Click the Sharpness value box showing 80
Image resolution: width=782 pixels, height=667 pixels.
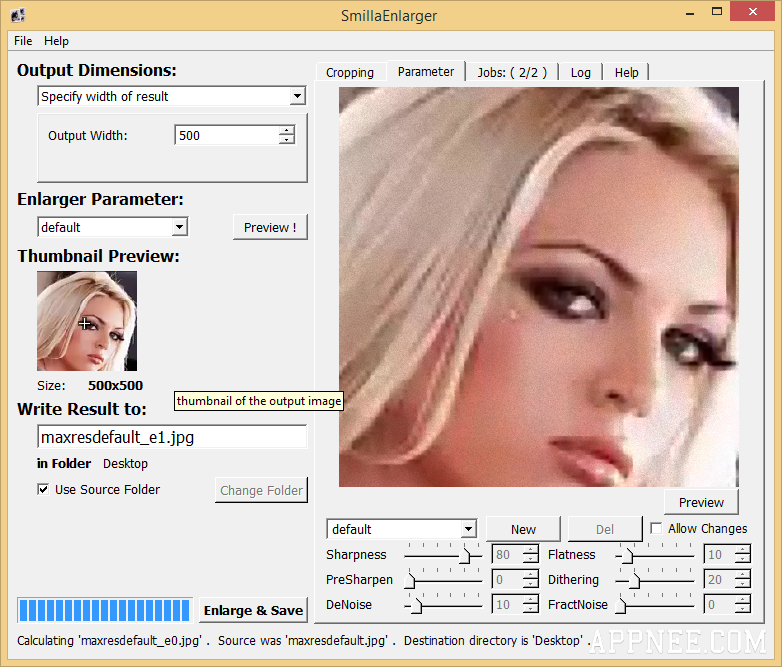[x=508, y=554]
